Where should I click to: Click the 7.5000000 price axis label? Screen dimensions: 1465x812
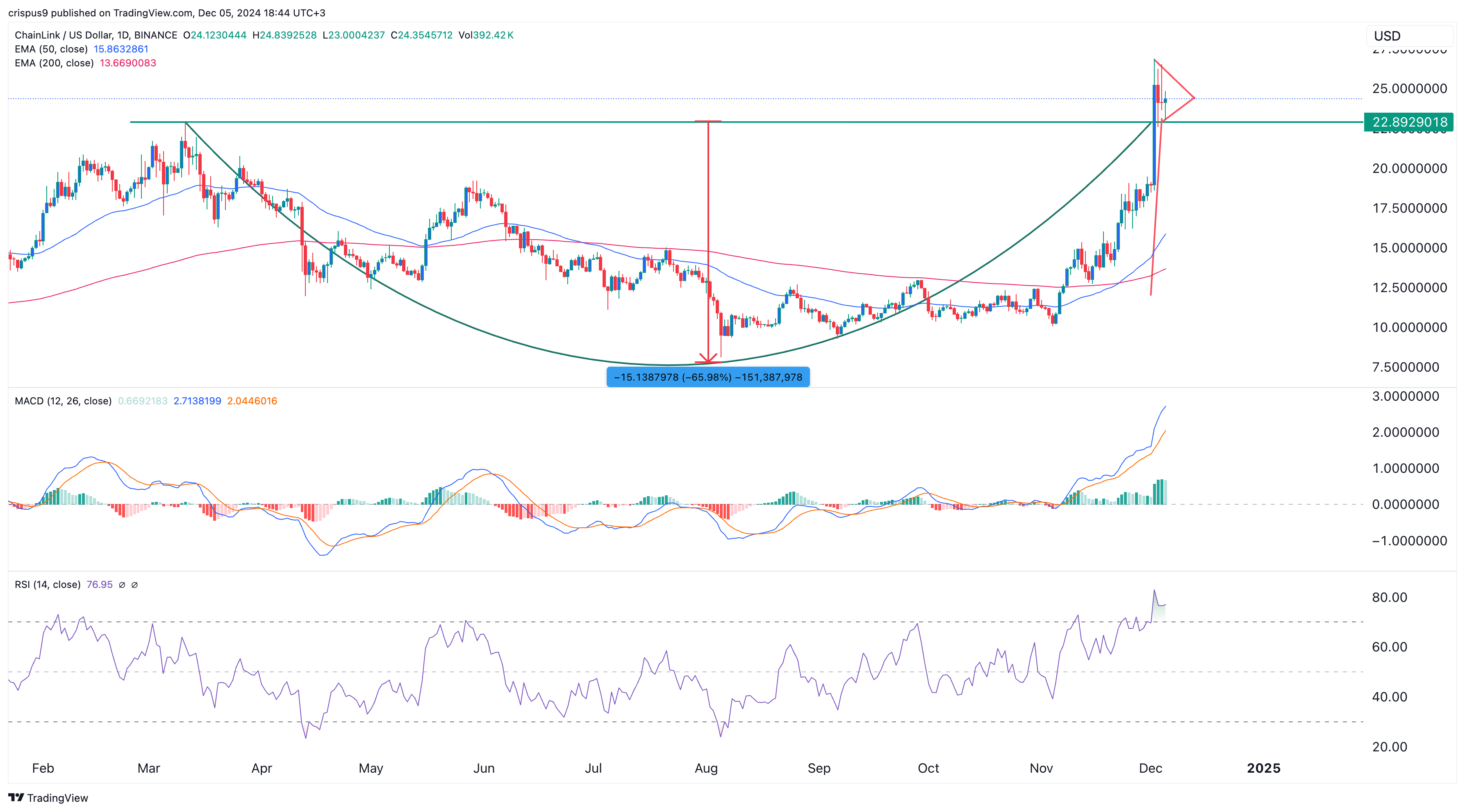(1406, 367)
